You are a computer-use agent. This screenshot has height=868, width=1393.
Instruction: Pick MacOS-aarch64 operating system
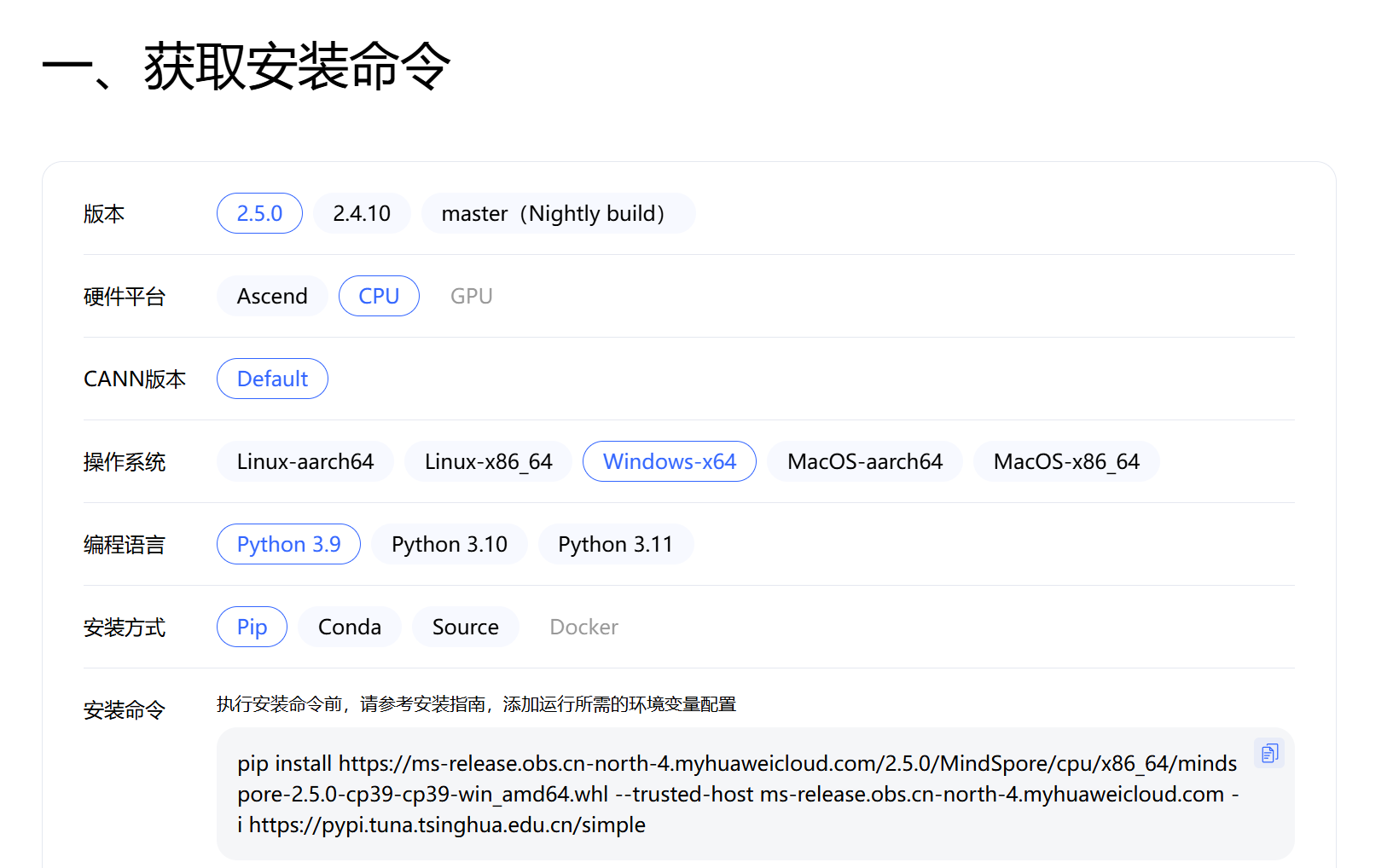click(865, 461)
